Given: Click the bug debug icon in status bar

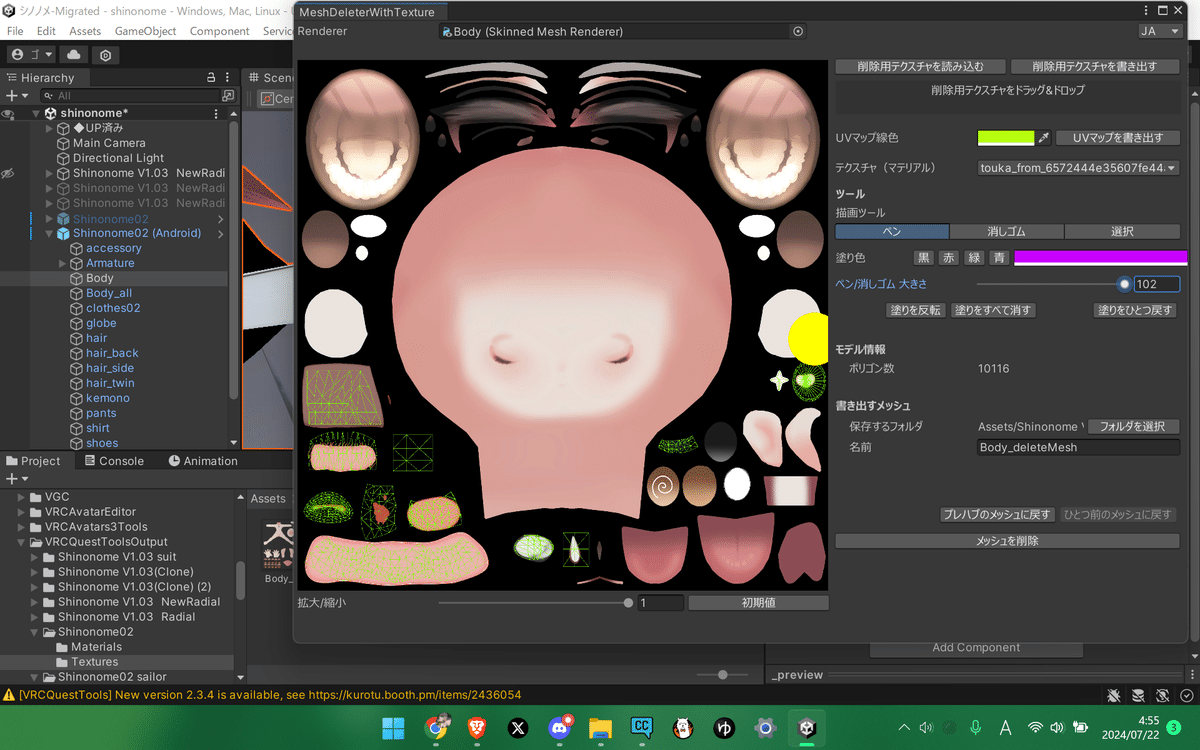Looking at the screenshot, I should point(1114,694).
